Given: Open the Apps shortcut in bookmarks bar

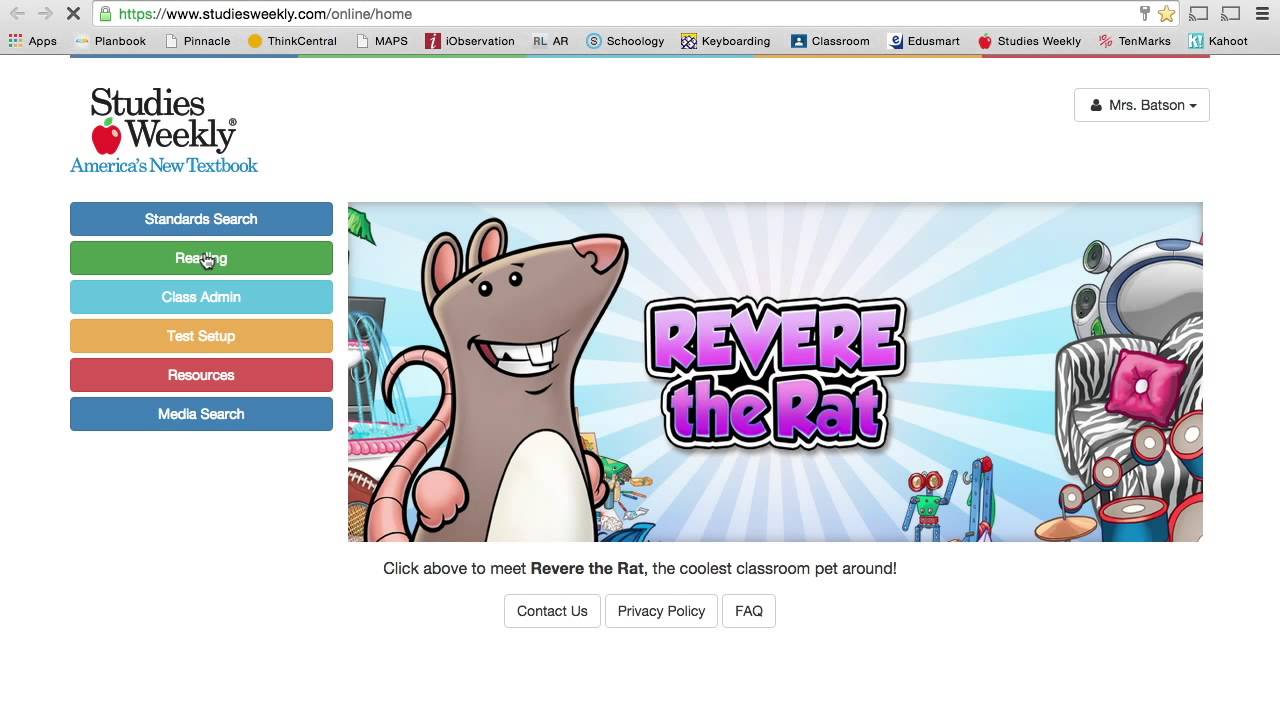Looking at the screenshot, I should [x=33, y=41].
